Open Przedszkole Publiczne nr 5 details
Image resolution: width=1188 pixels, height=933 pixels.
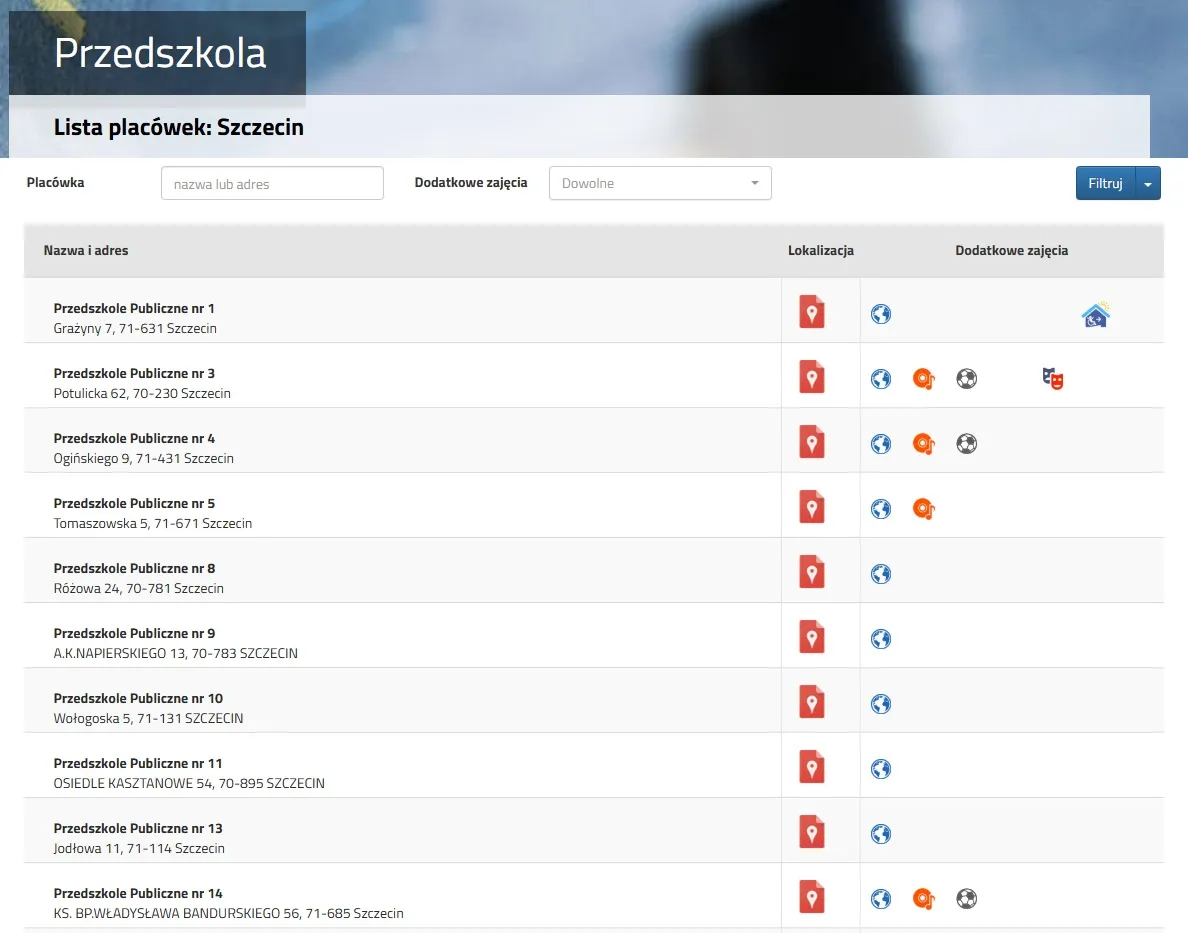[x=134, y=504]
